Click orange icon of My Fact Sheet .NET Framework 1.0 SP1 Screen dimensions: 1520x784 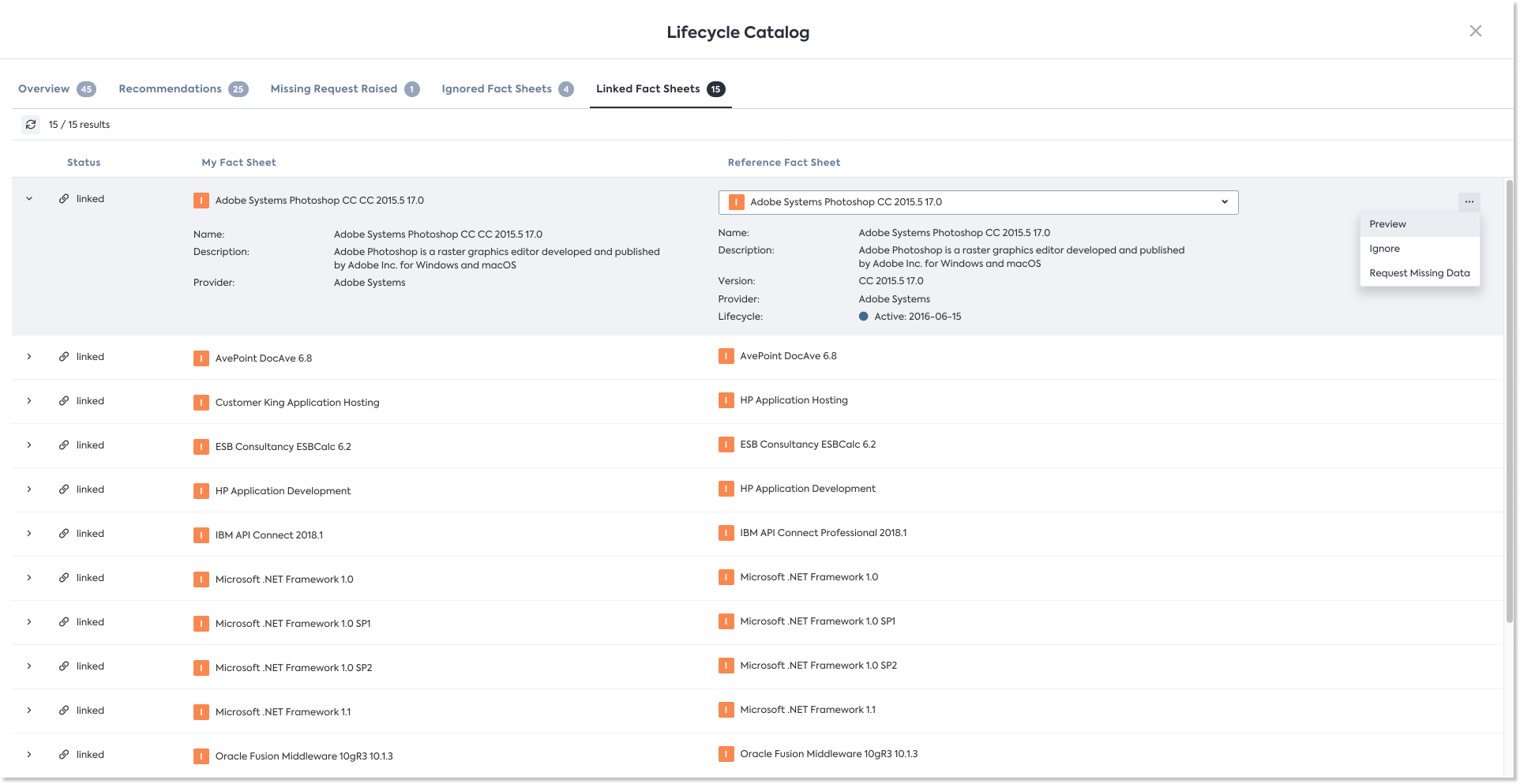click(201, 624)
